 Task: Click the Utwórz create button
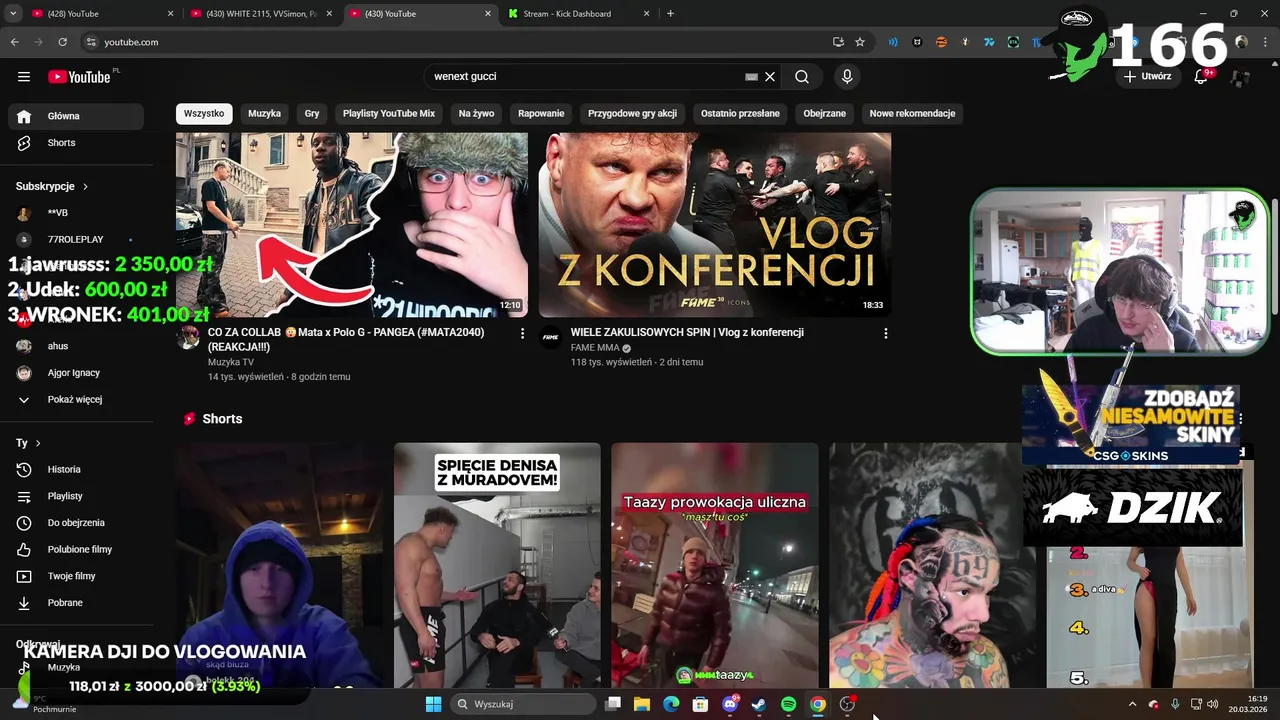[1147, 77]
